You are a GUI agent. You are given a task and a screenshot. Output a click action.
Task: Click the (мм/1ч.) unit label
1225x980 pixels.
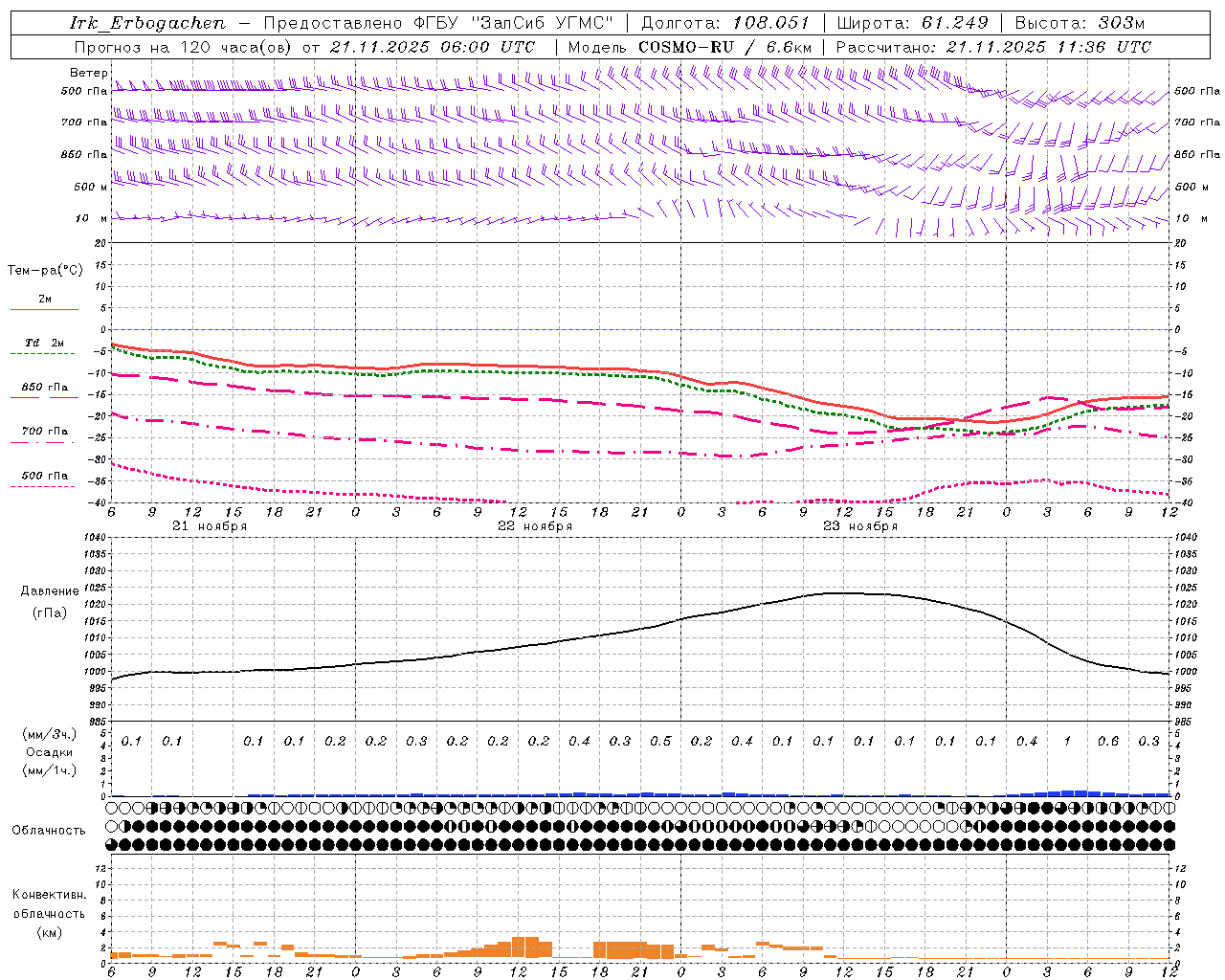tap(50, 770)
